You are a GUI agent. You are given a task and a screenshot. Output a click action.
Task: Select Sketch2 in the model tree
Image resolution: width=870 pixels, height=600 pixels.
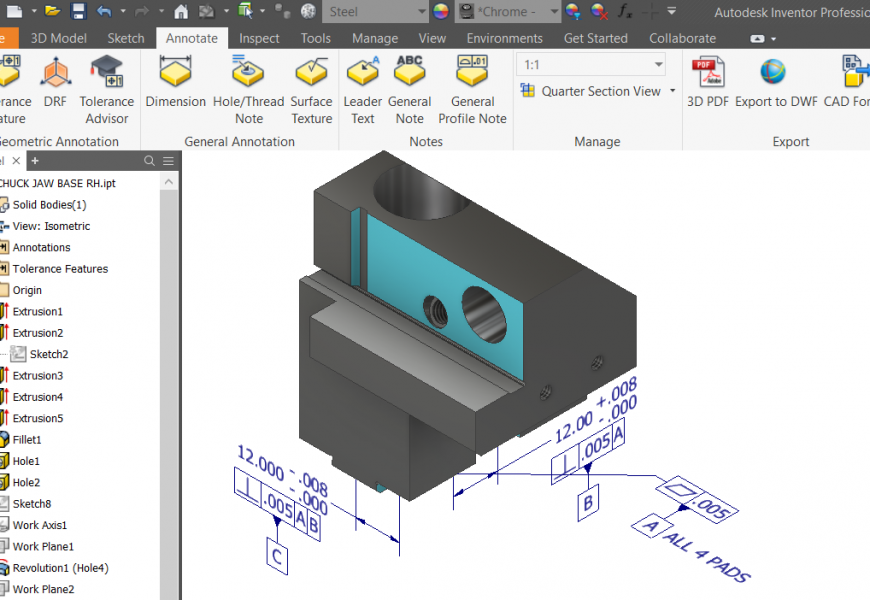point(49,354)
